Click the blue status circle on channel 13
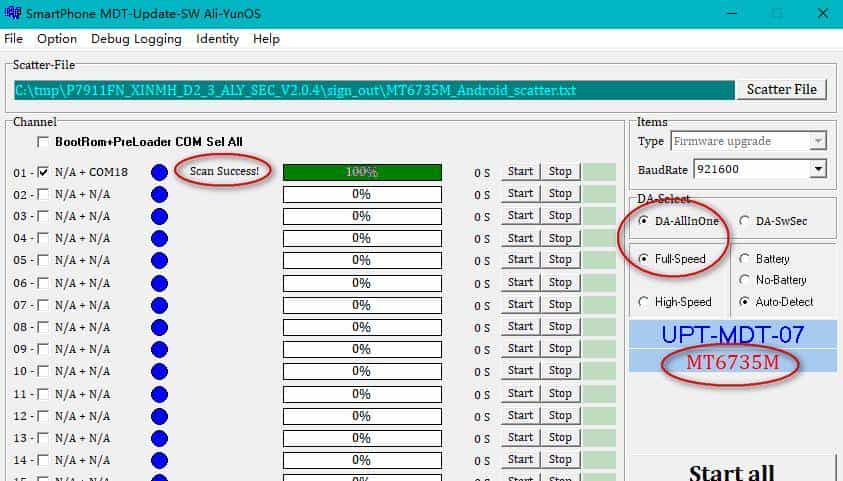 pos(159,437)
